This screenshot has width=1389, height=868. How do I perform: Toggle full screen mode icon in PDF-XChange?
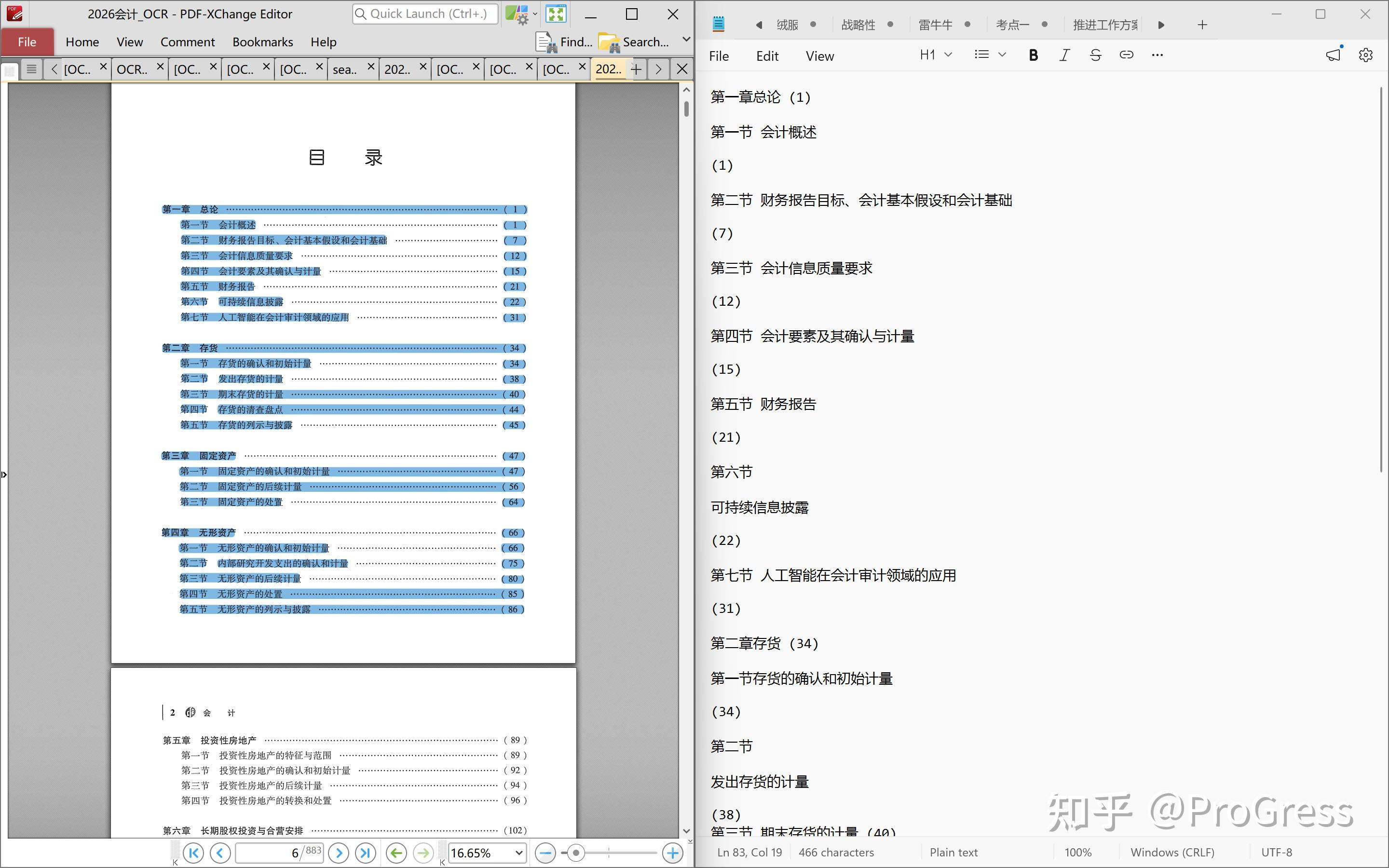[556, 14]
